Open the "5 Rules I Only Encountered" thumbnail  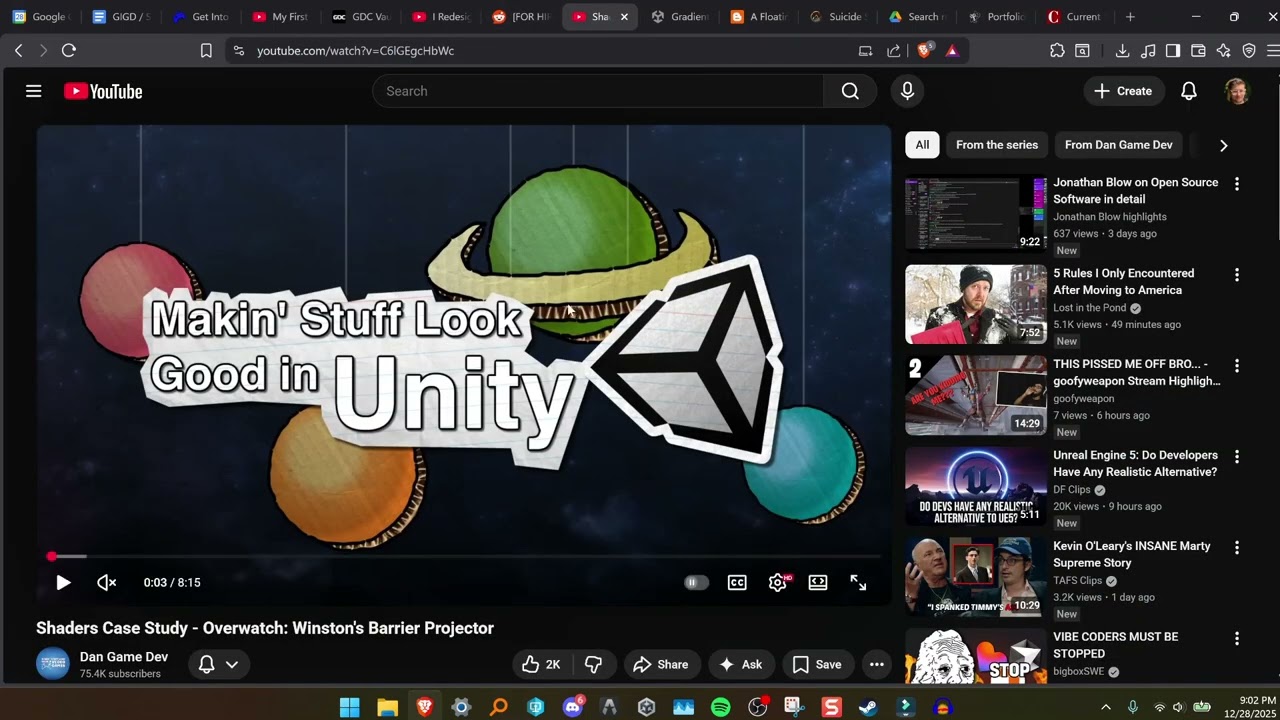[x=976, y=304]
